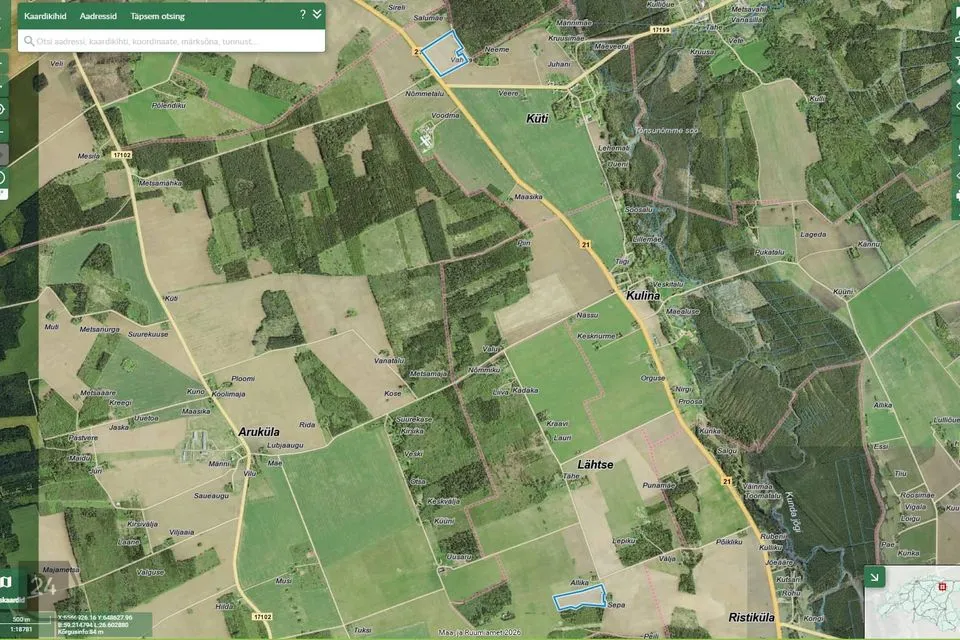Screen dimensions: 960x640
Task: Click the red marker in overview map
Action: (942, 587)
